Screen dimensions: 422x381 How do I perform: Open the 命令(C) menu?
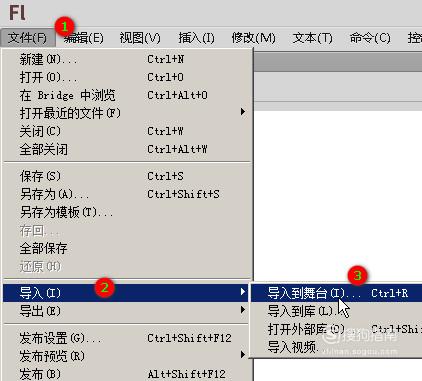[370, 38]
